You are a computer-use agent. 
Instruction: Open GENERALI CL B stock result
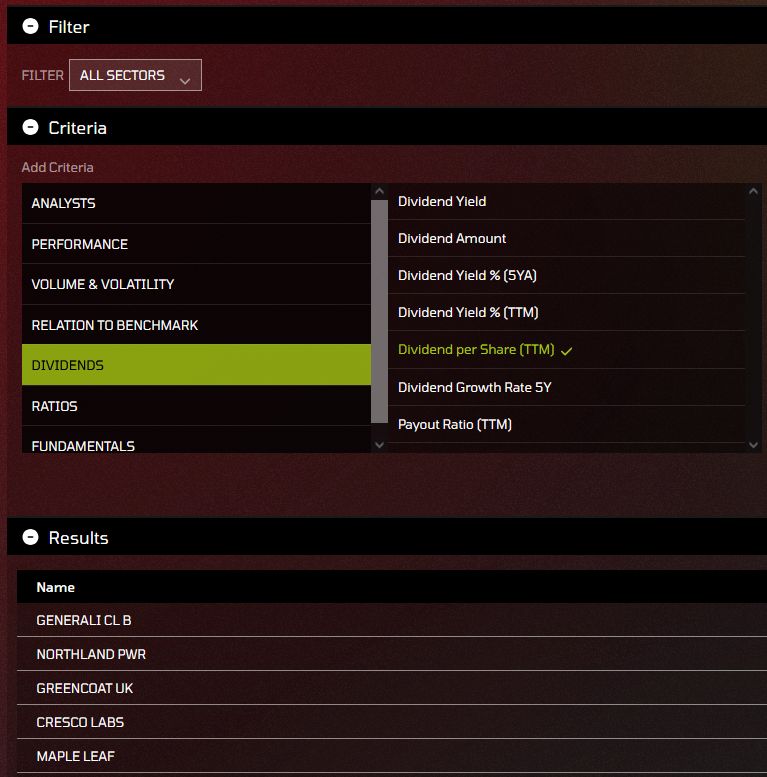pos(84,620)
